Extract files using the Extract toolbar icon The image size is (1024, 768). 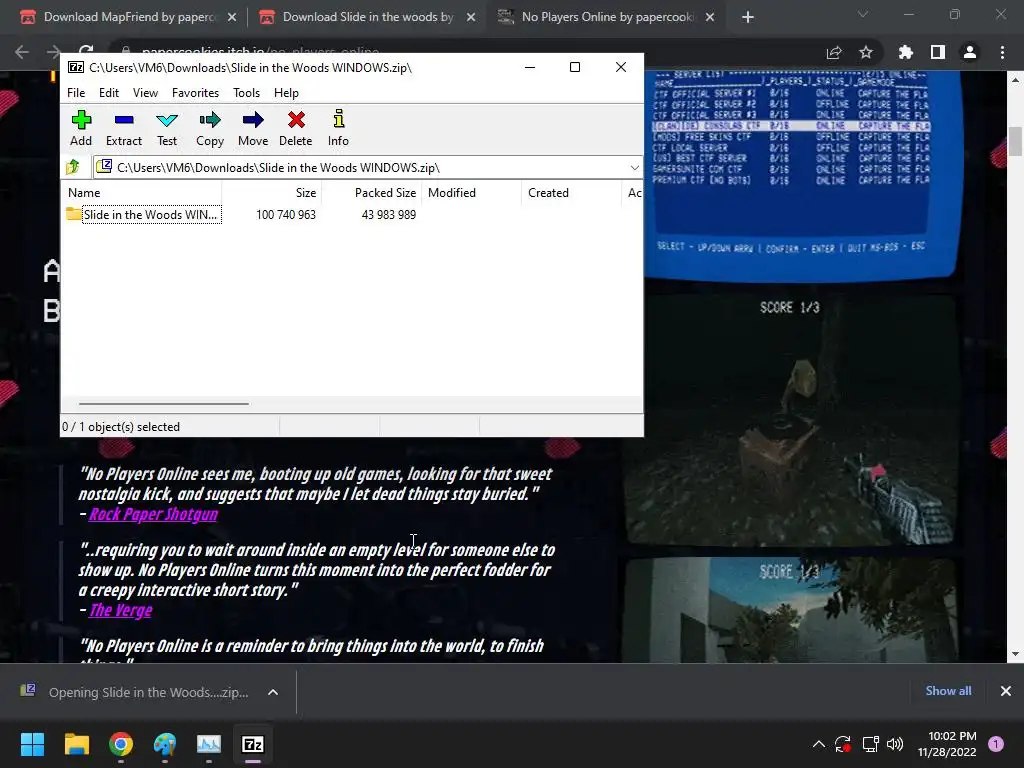coord(123,129)
